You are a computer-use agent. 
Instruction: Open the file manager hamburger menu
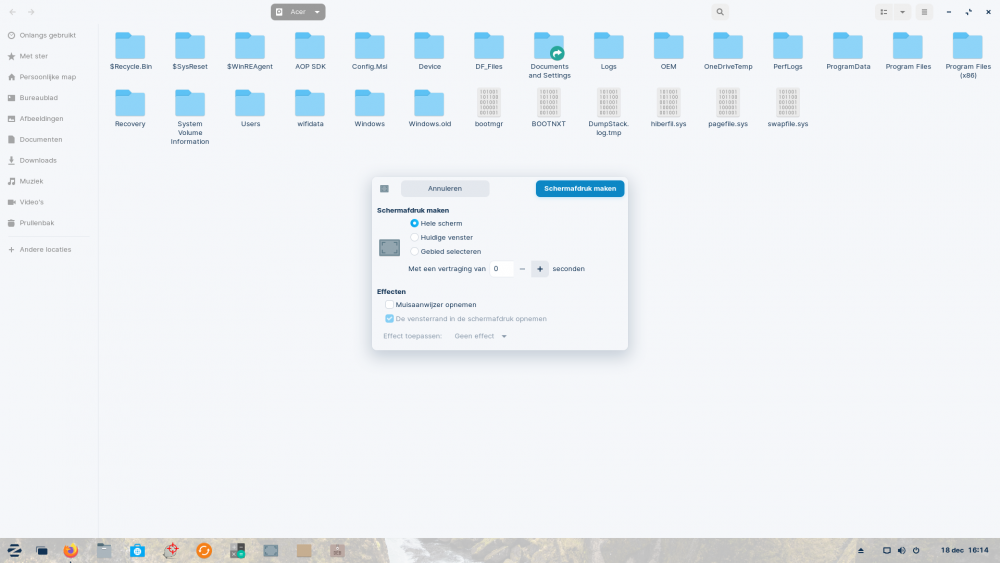coord(924,12)
